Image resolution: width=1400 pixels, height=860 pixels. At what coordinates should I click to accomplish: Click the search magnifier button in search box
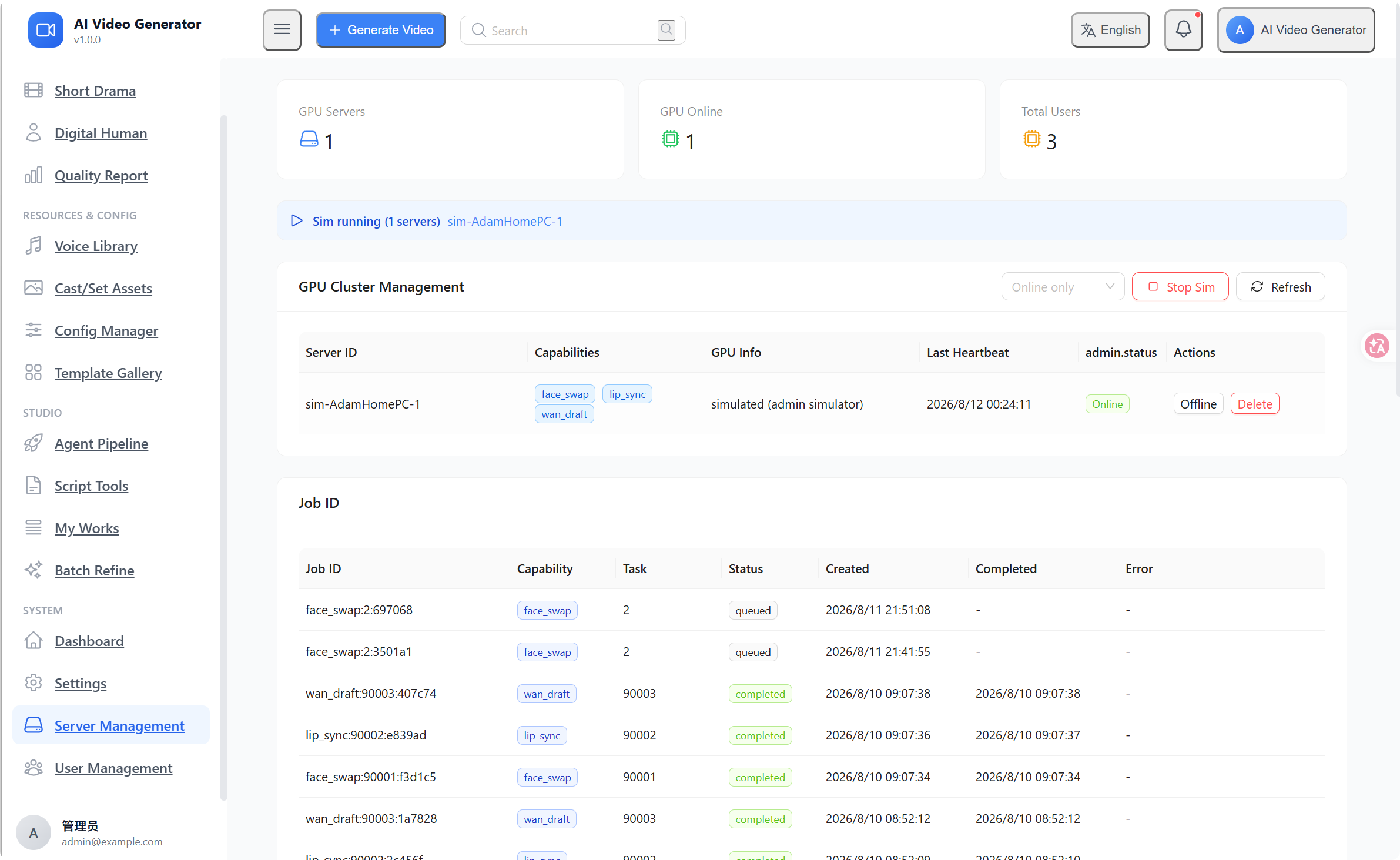click(666, 30)
